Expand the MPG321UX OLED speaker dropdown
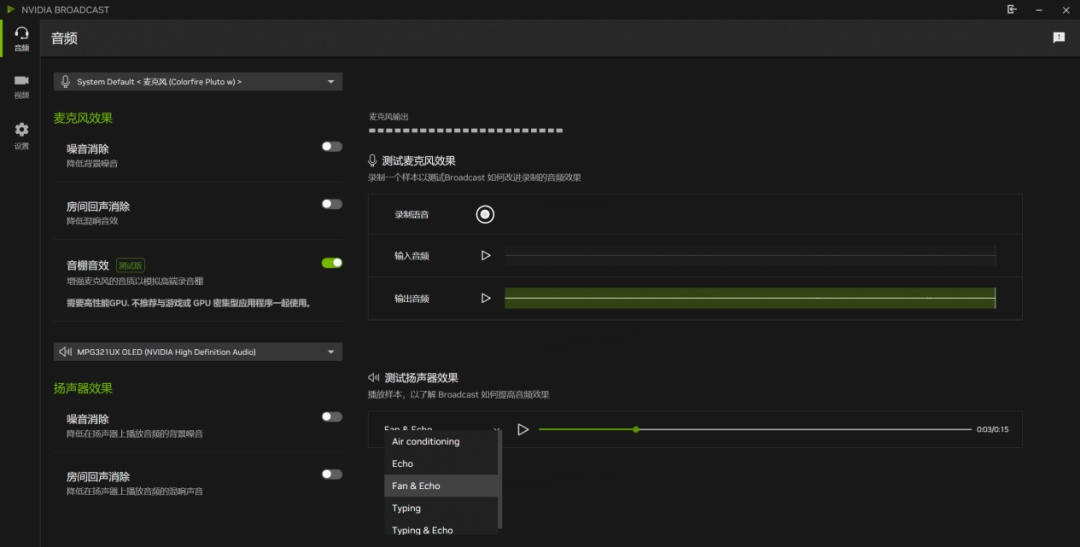 (198, 352)
